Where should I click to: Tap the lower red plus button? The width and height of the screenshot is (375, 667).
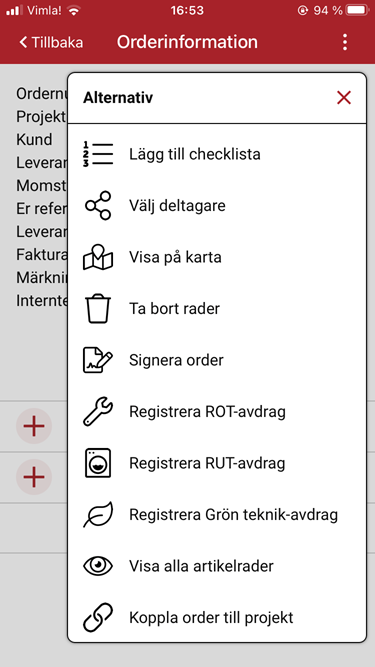pos(34,477)
